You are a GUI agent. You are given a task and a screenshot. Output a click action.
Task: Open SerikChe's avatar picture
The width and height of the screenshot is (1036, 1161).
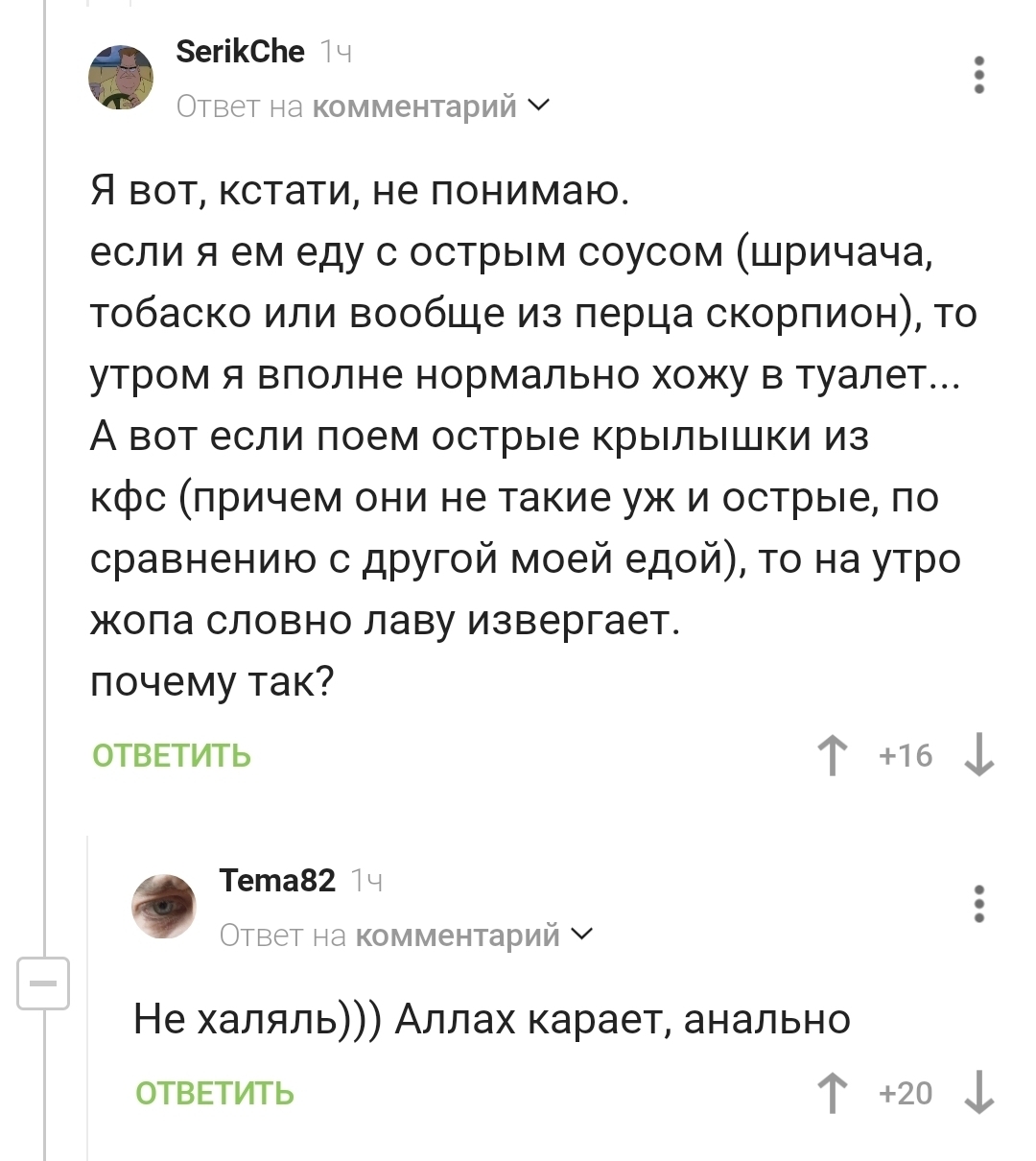(121, 77)
